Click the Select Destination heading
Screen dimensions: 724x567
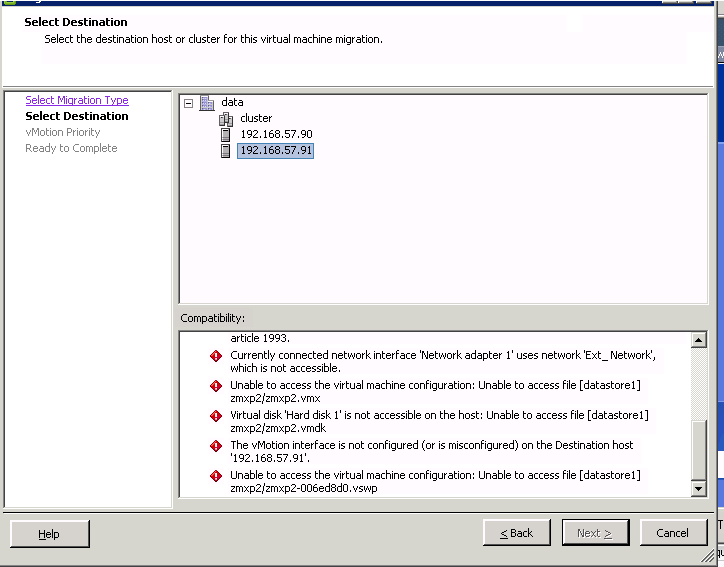click(x=76, y=22)
